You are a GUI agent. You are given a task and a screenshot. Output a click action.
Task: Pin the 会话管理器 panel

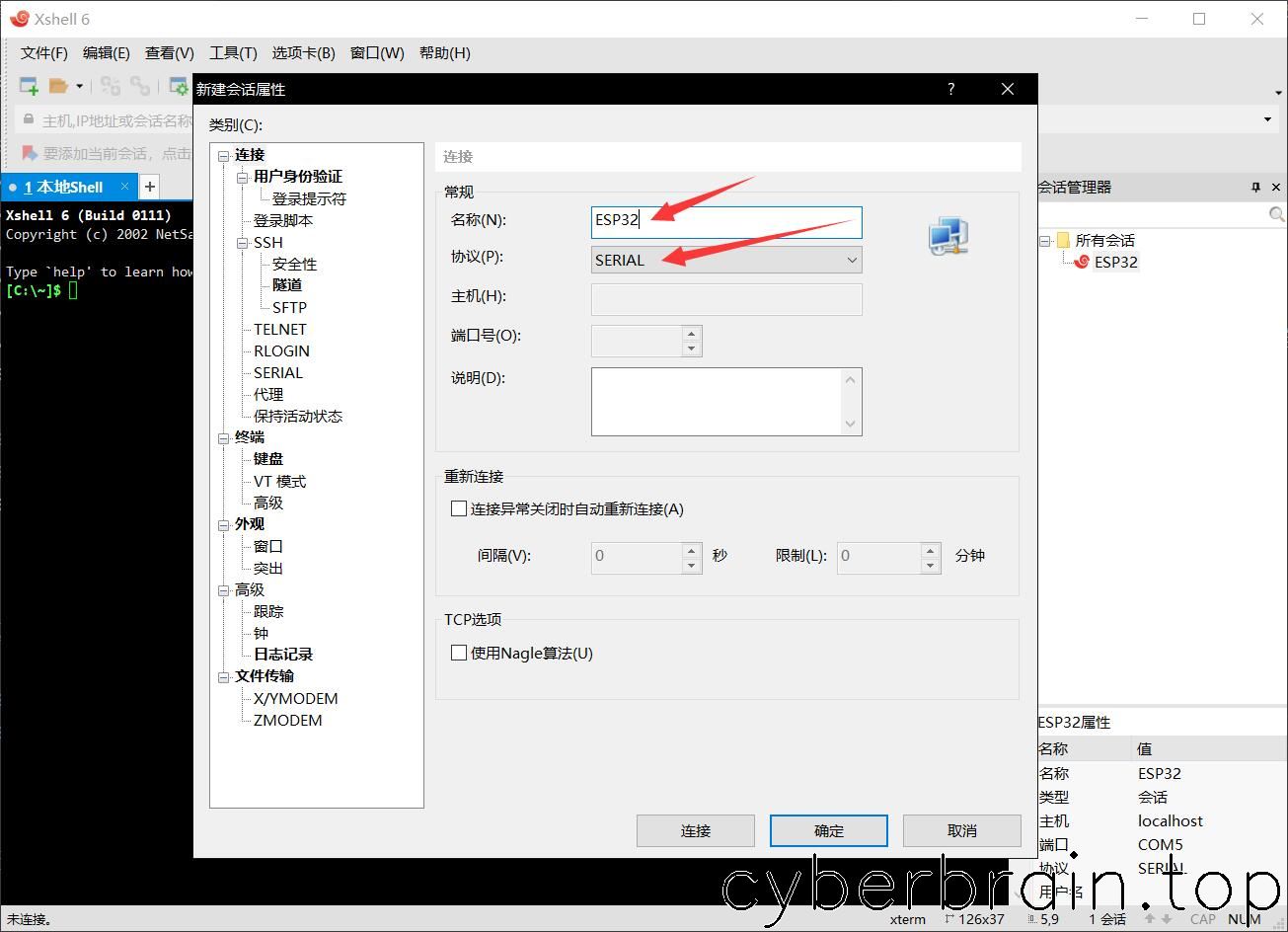[x=1255, y=187]
